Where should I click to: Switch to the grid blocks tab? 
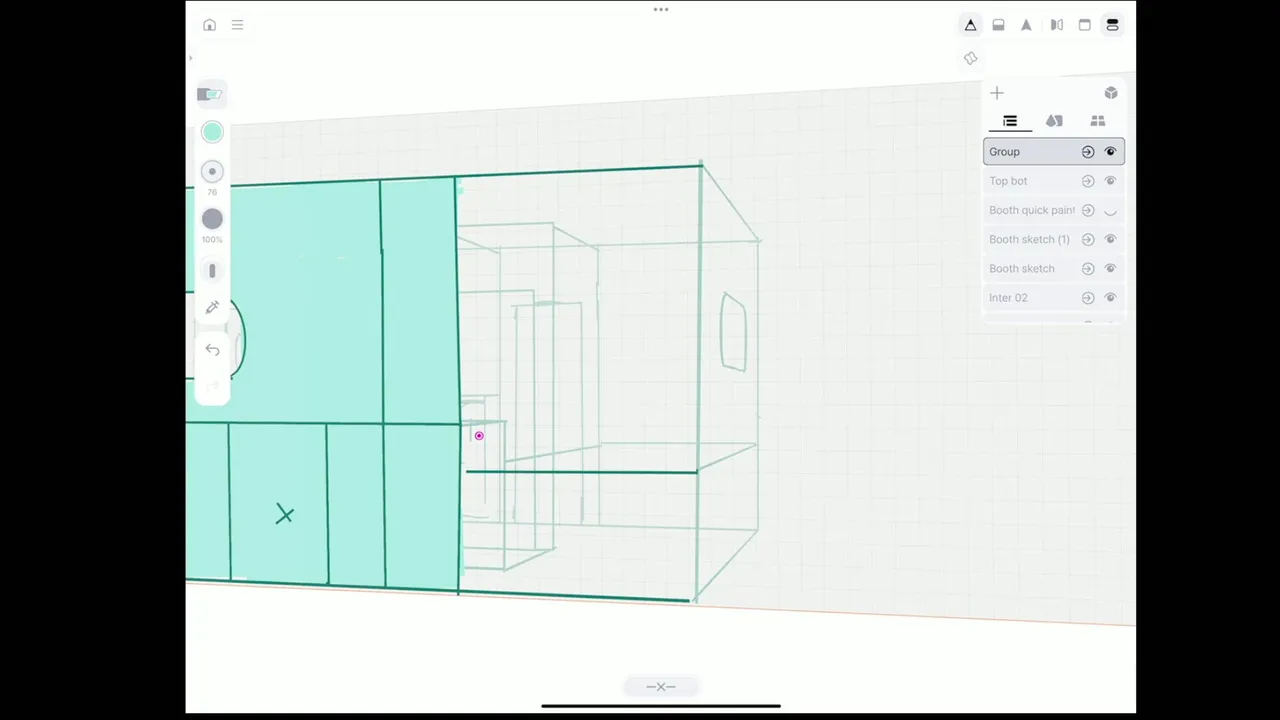pos(1098,121)
